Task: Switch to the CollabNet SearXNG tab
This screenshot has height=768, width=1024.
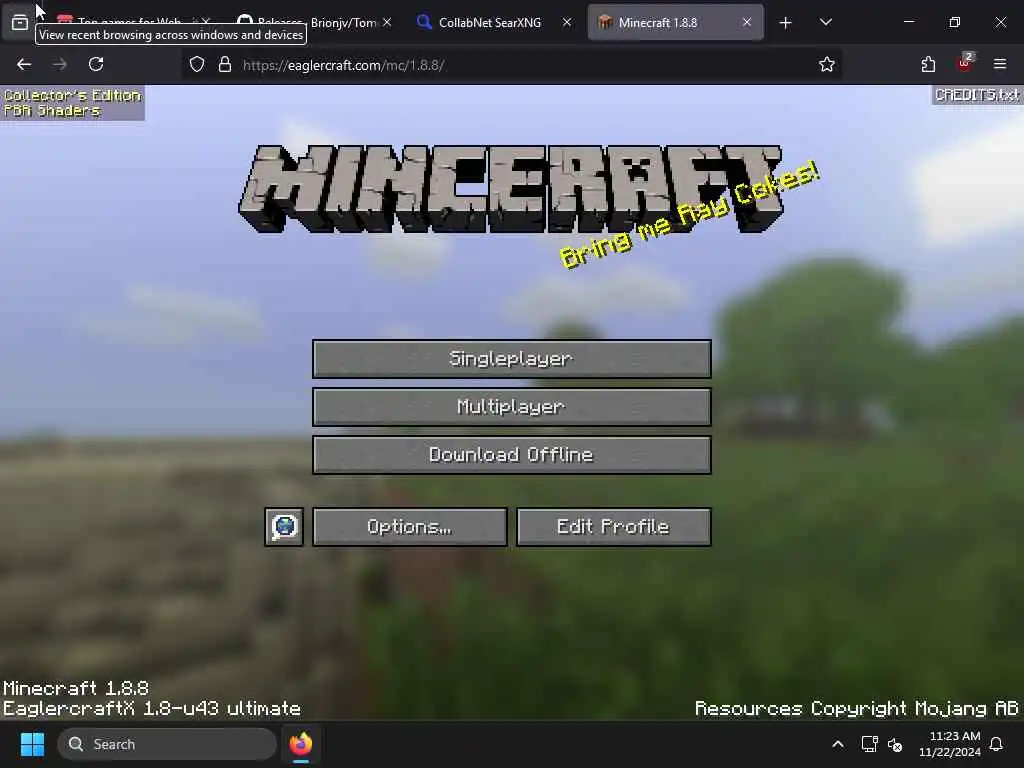Action: point(490,22)
